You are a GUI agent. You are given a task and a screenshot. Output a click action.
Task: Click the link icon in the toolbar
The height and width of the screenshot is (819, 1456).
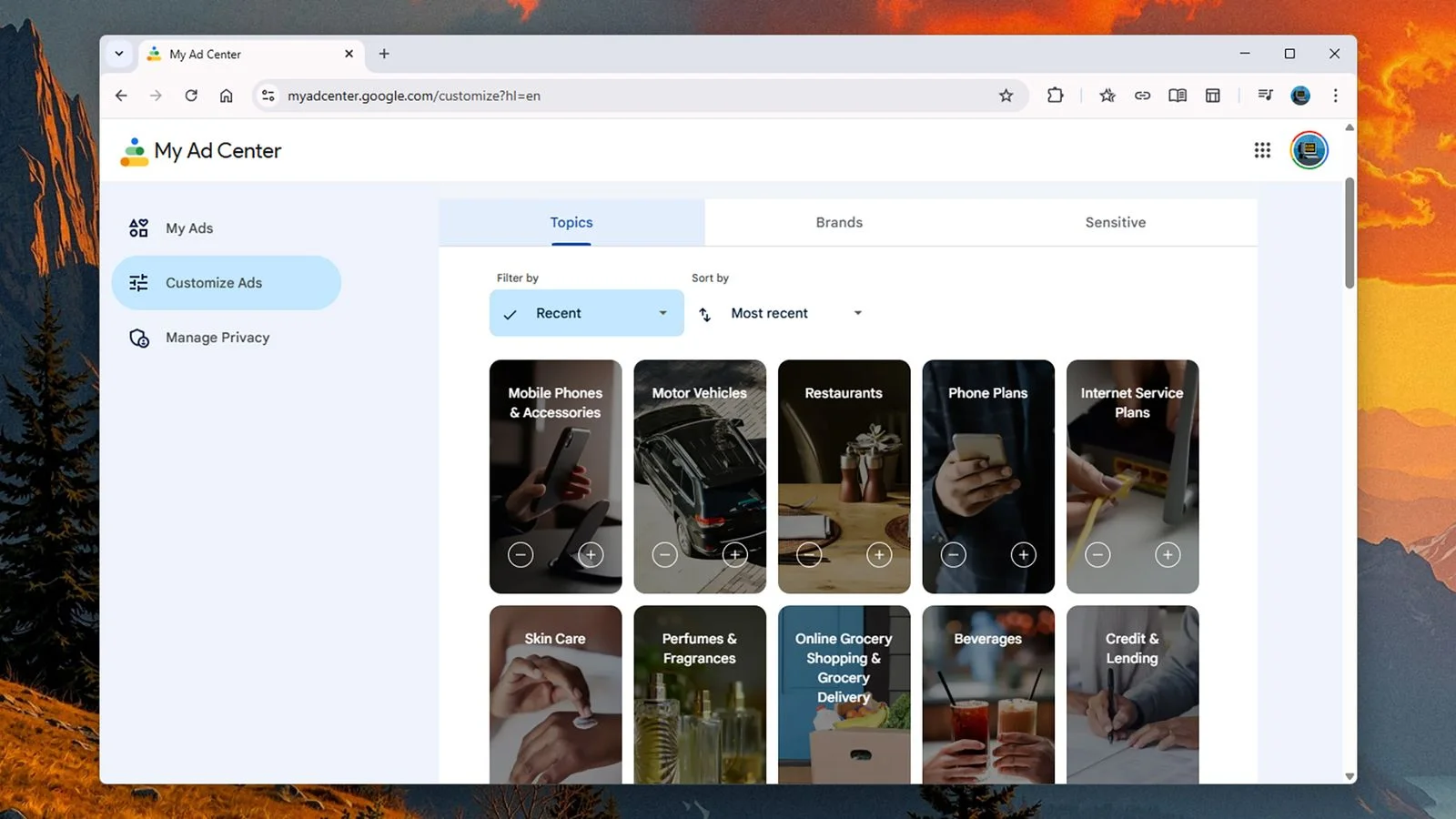pyautogui.click(x=1142, y=96)
